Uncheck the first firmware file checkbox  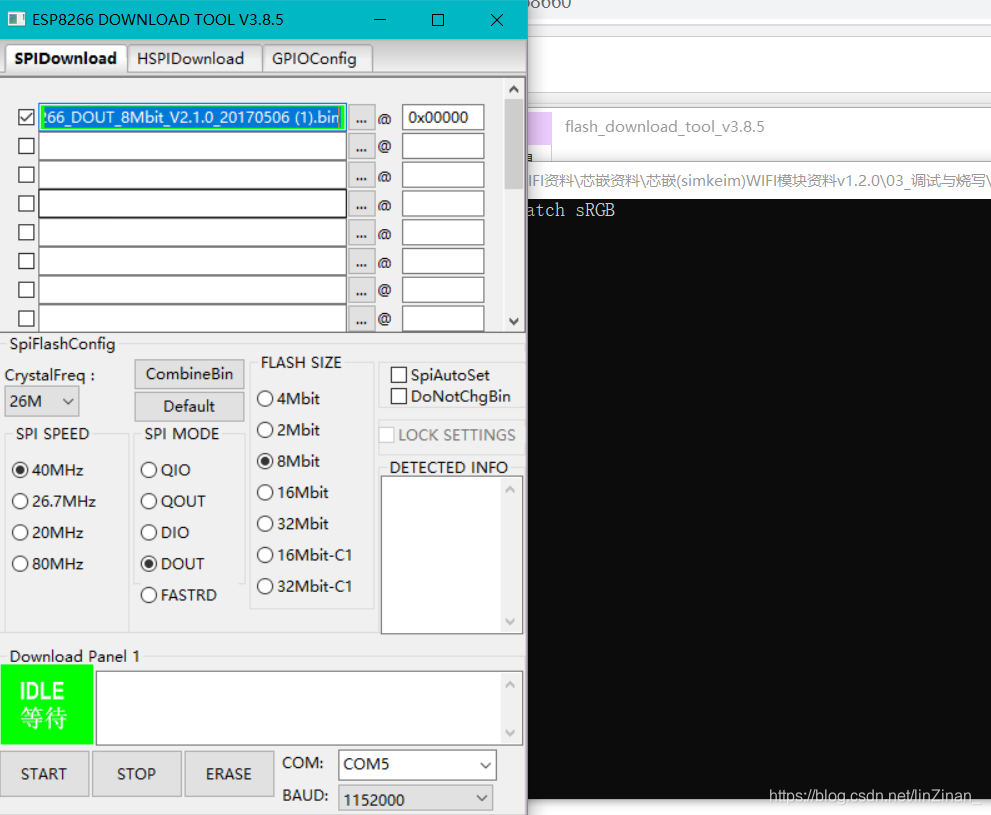(27, 118)
